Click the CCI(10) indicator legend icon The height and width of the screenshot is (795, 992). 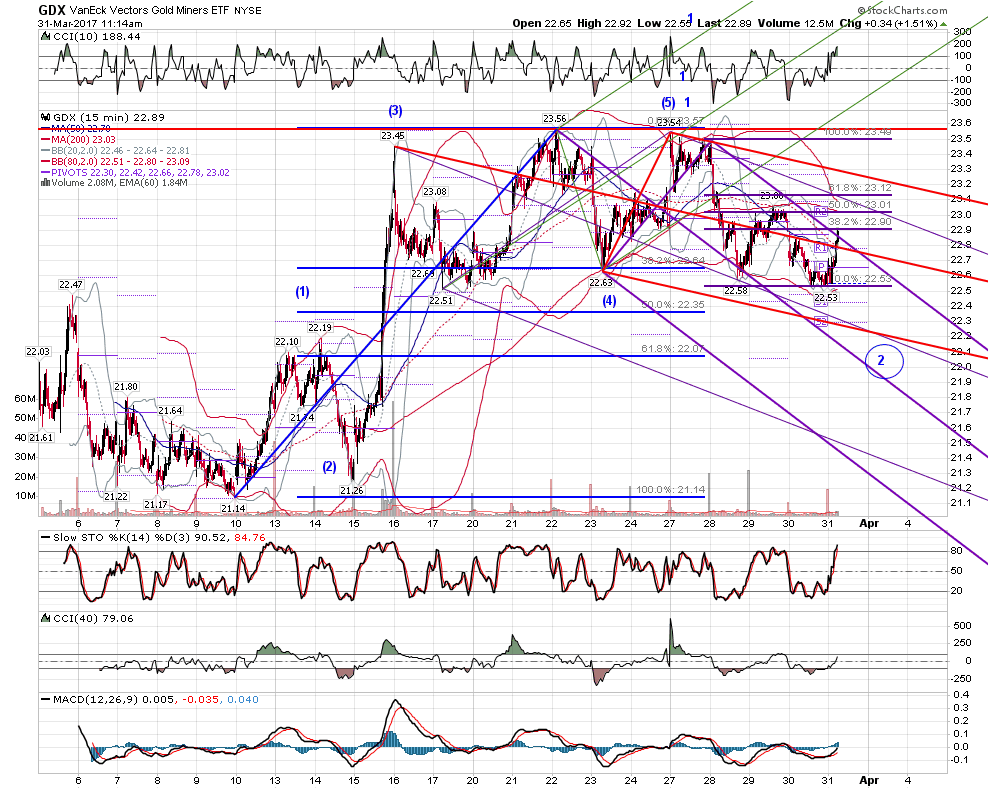tap(45, 37)
